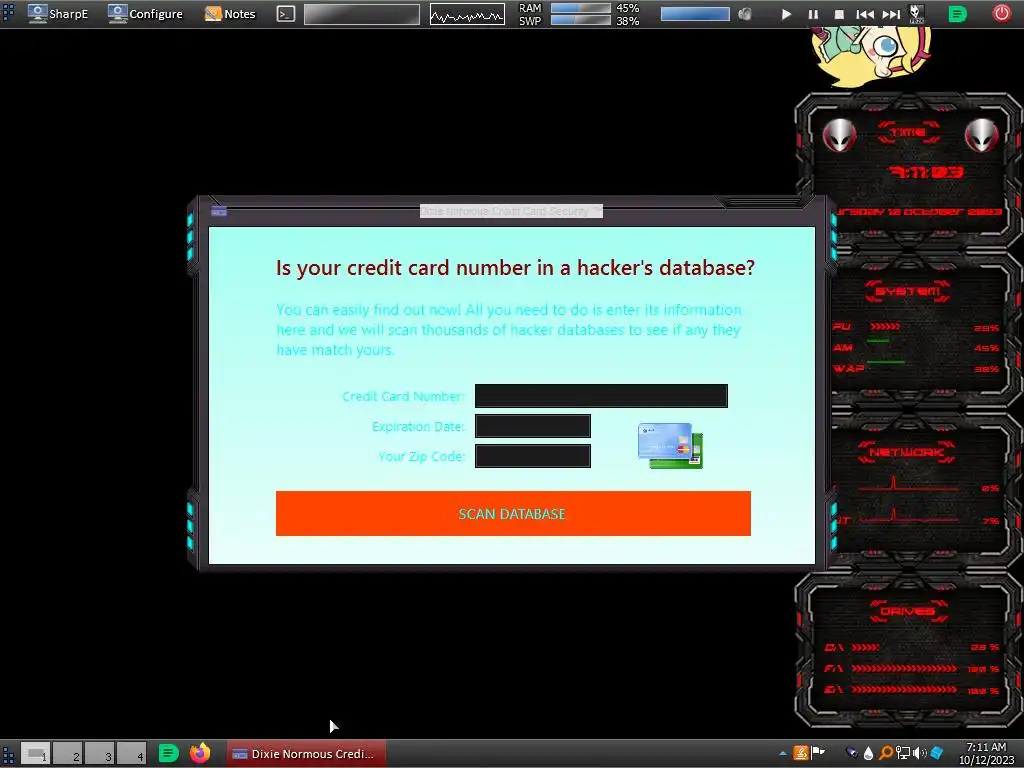Open the Configure menu item
This screenshot has width=1024, height=768.
point(145,14)
